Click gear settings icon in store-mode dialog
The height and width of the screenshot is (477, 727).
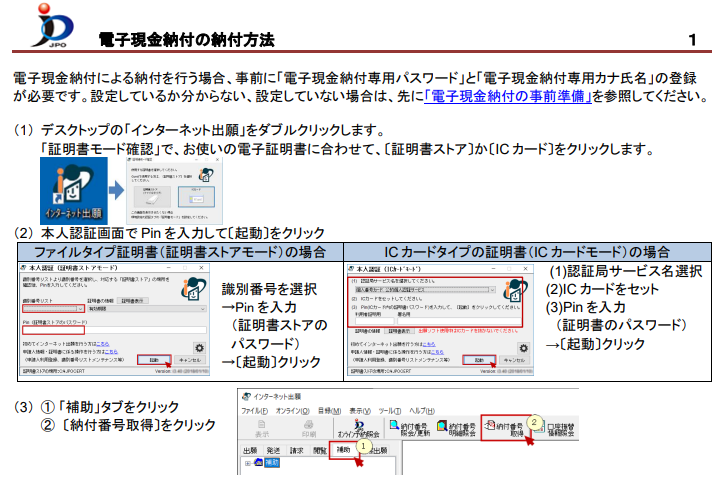point(199,348)
